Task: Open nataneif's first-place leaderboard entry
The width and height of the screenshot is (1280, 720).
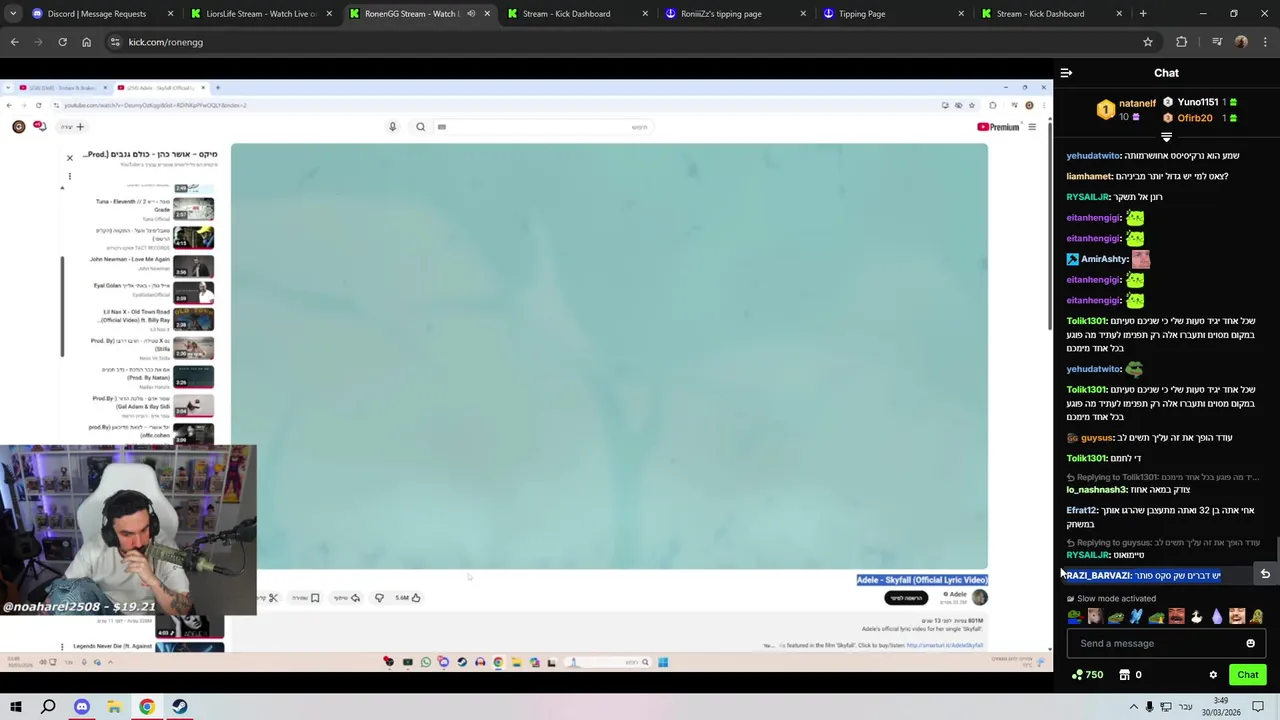Action: pyautogui.click(x=1127, y=109)
